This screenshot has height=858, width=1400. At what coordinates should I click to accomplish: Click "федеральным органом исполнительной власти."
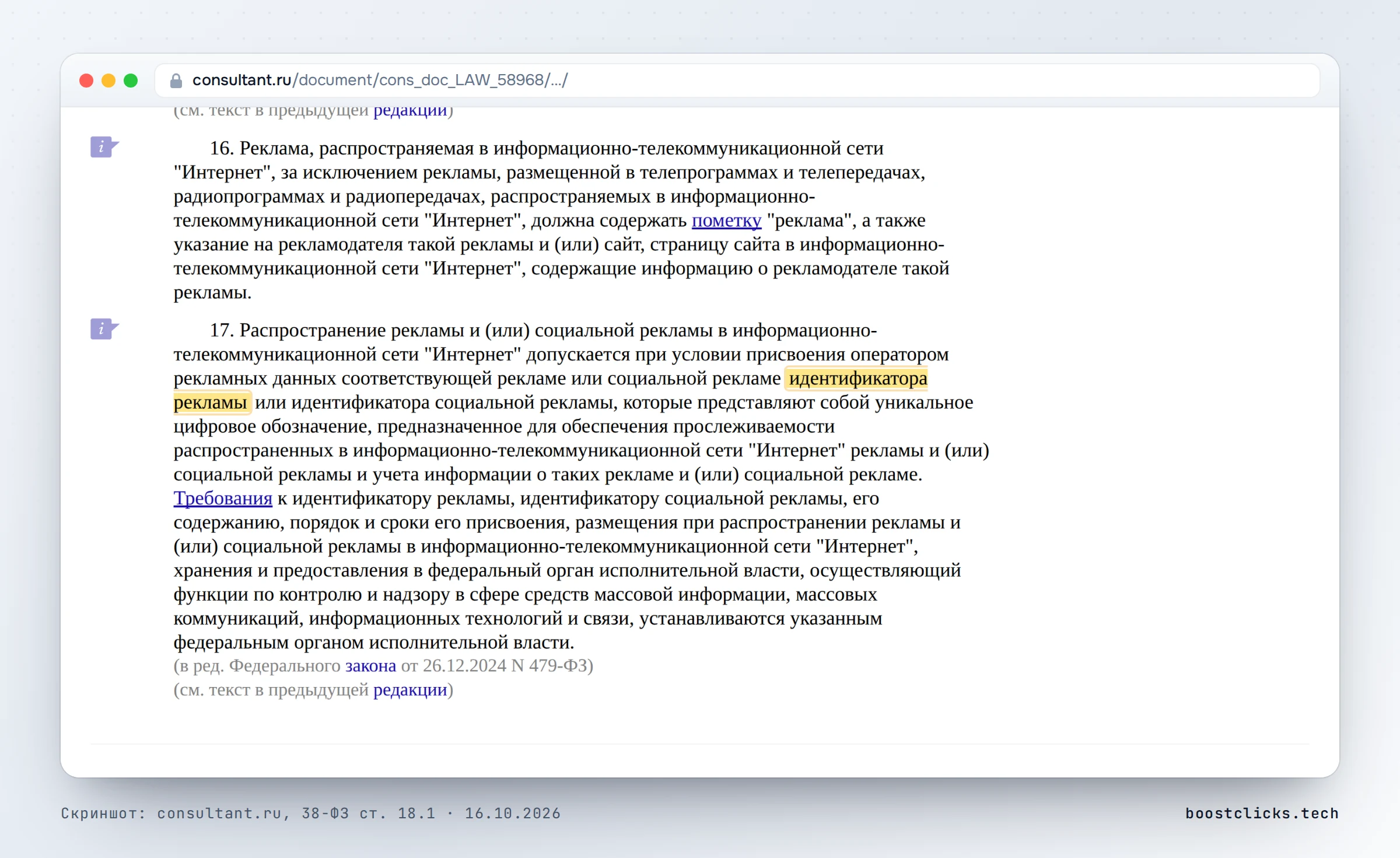[x=374, y=643]
